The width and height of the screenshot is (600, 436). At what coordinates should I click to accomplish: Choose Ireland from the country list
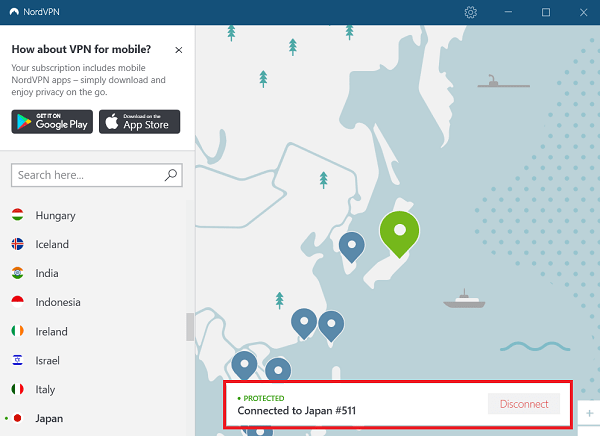(51, 331)
